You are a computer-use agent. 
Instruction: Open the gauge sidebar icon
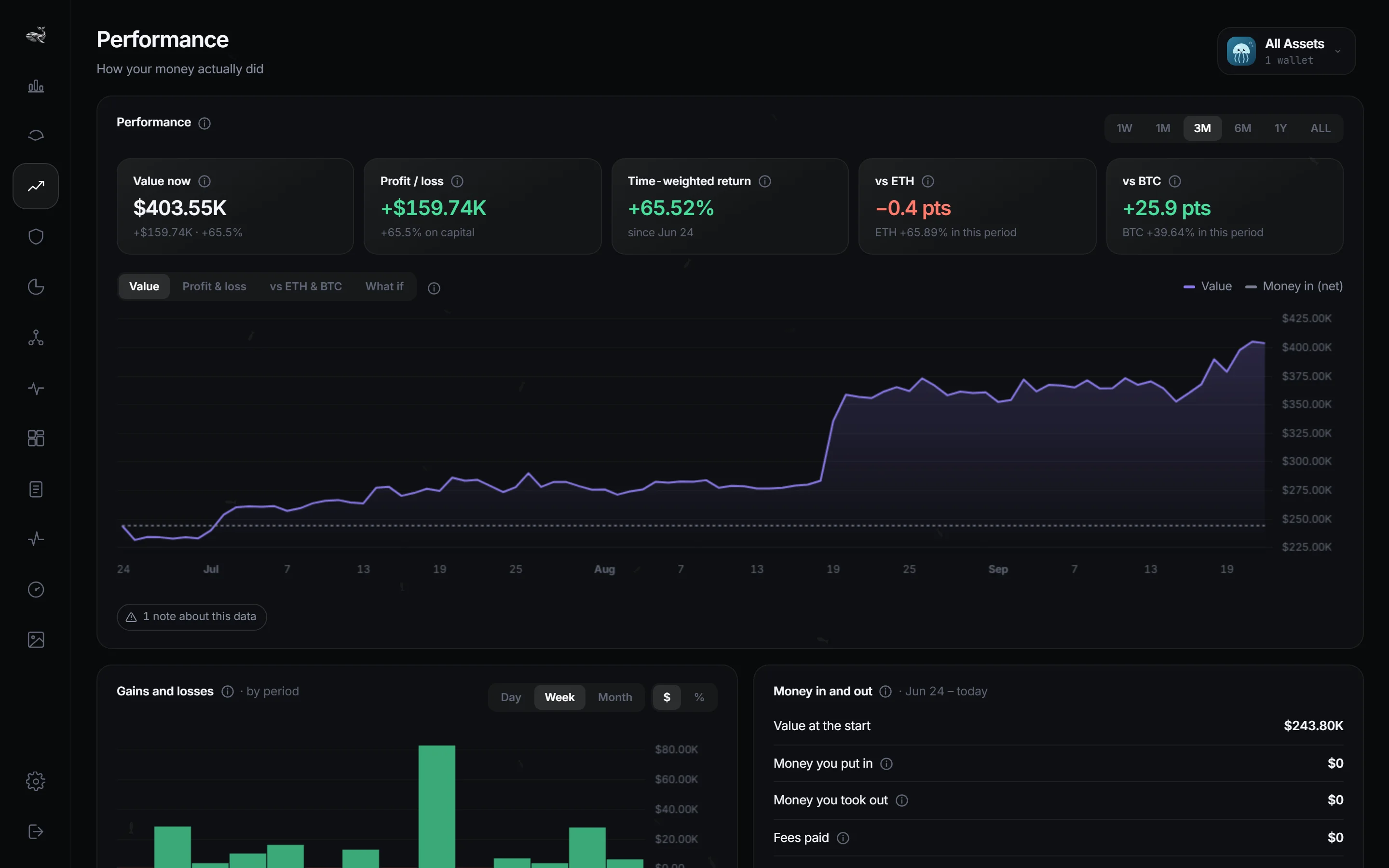pos(36,590)
